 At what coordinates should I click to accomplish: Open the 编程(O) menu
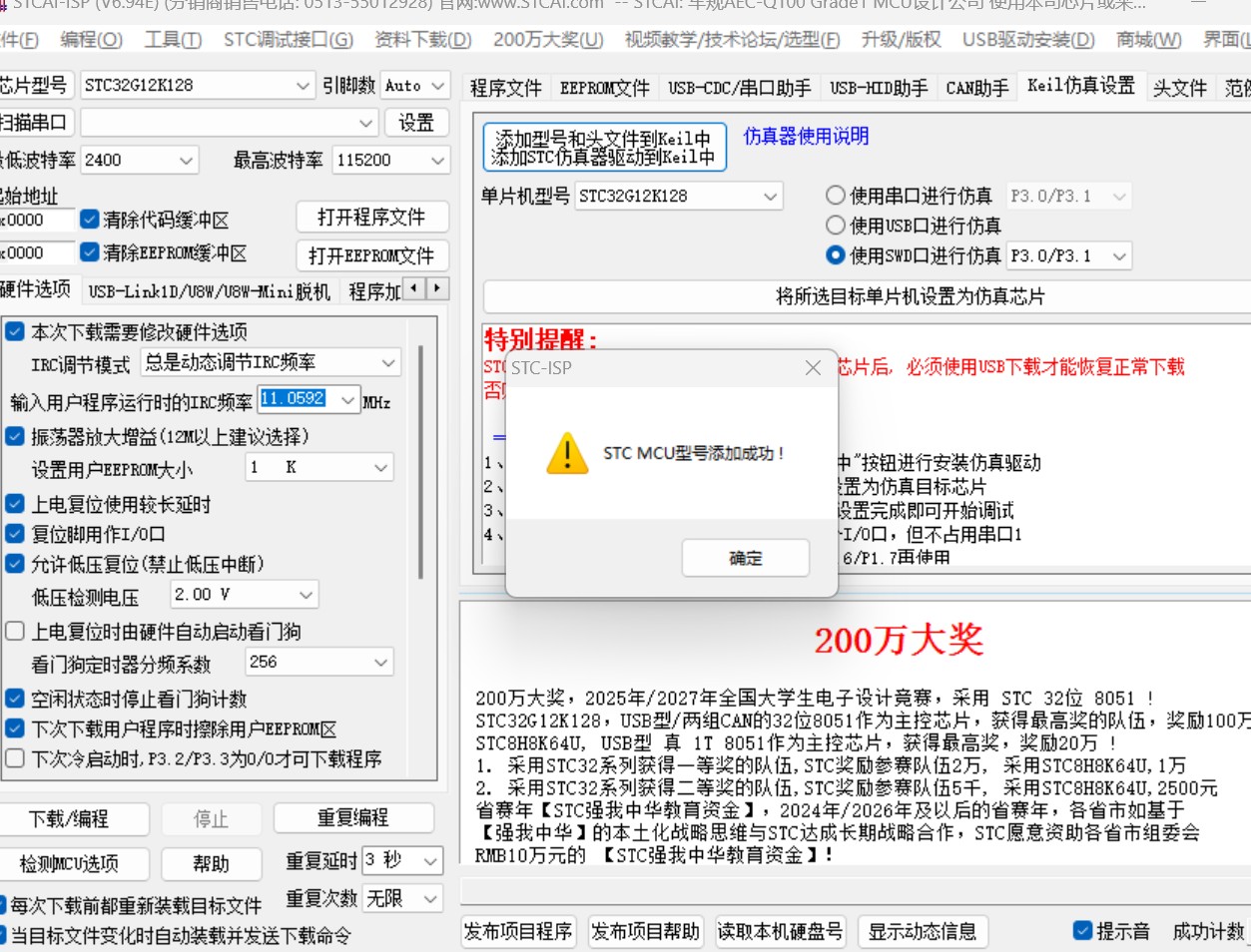91,40
